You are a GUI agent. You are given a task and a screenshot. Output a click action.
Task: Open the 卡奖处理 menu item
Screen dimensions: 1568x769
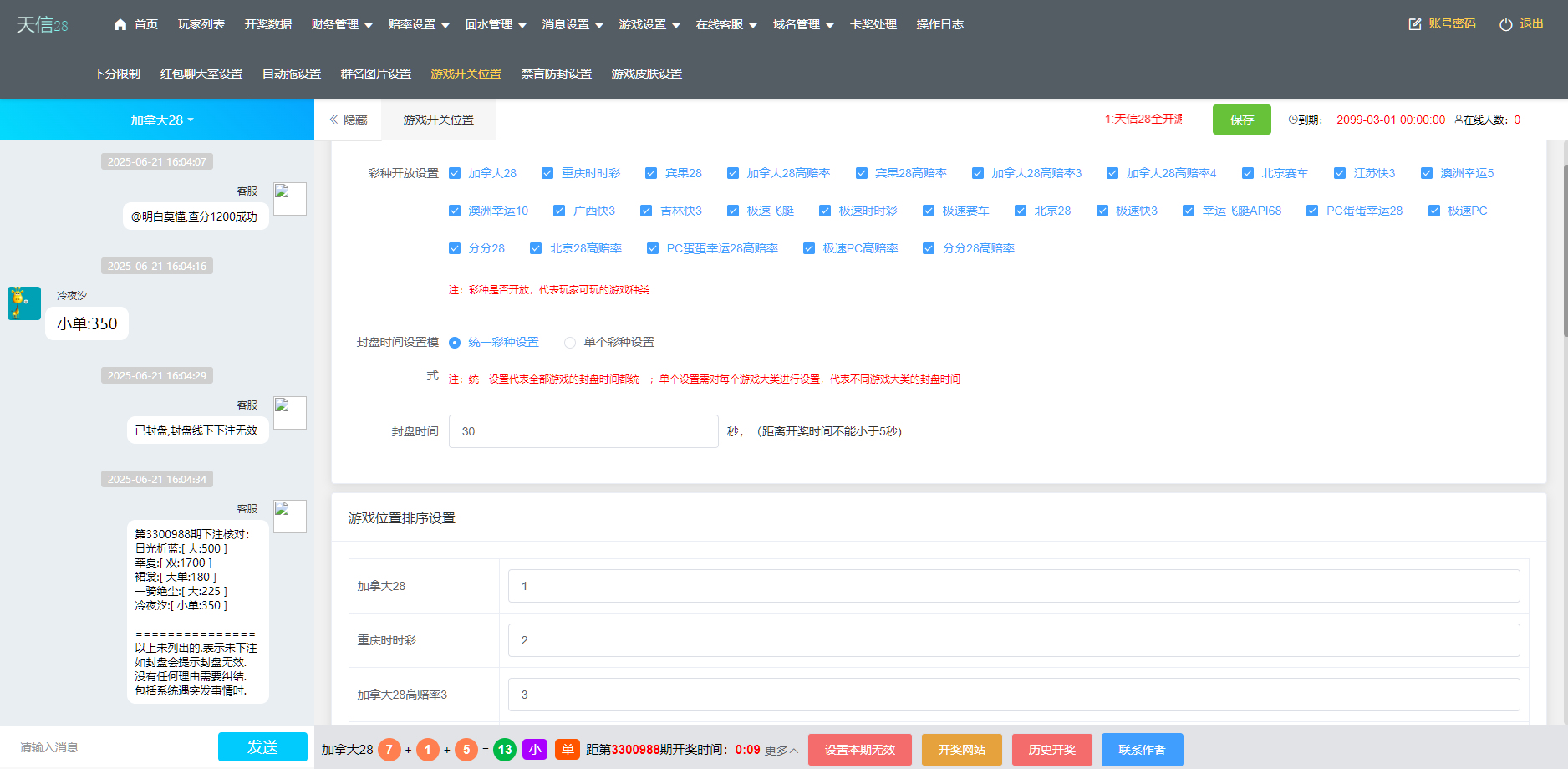click(873, 24)
